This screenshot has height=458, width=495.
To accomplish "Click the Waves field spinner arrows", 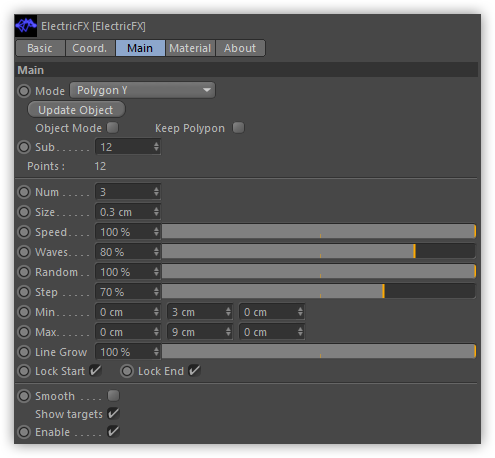I will click(x=156, y=252).
